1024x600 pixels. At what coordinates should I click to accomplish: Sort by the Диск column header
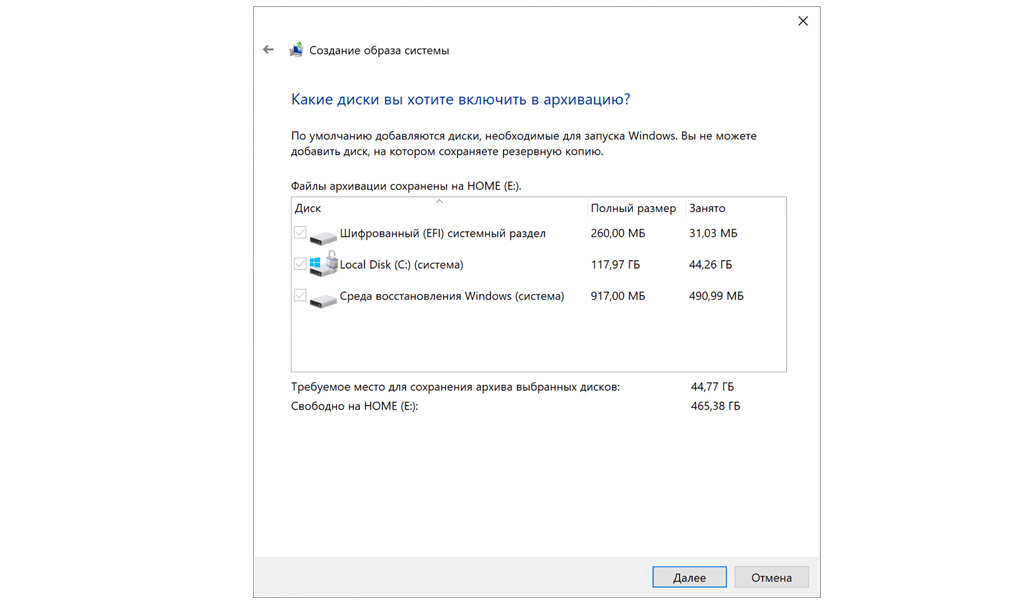[x=440, y=208]
